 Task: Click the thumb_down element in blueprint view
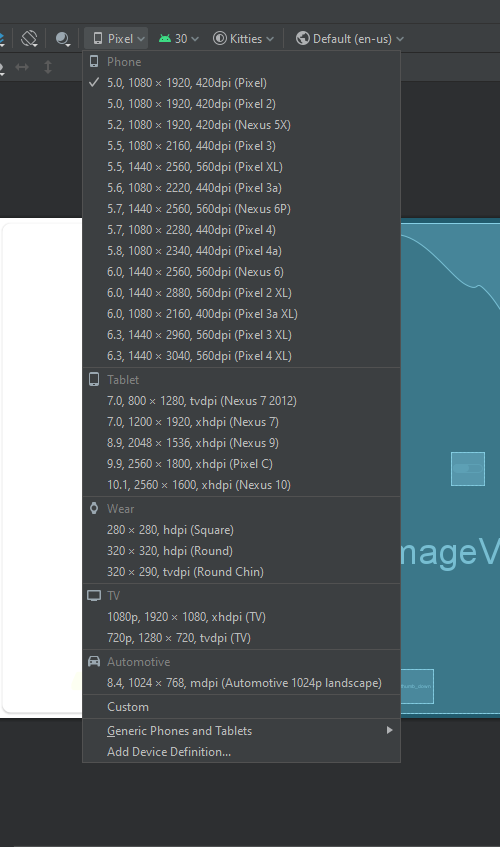(x=417, y=686)
